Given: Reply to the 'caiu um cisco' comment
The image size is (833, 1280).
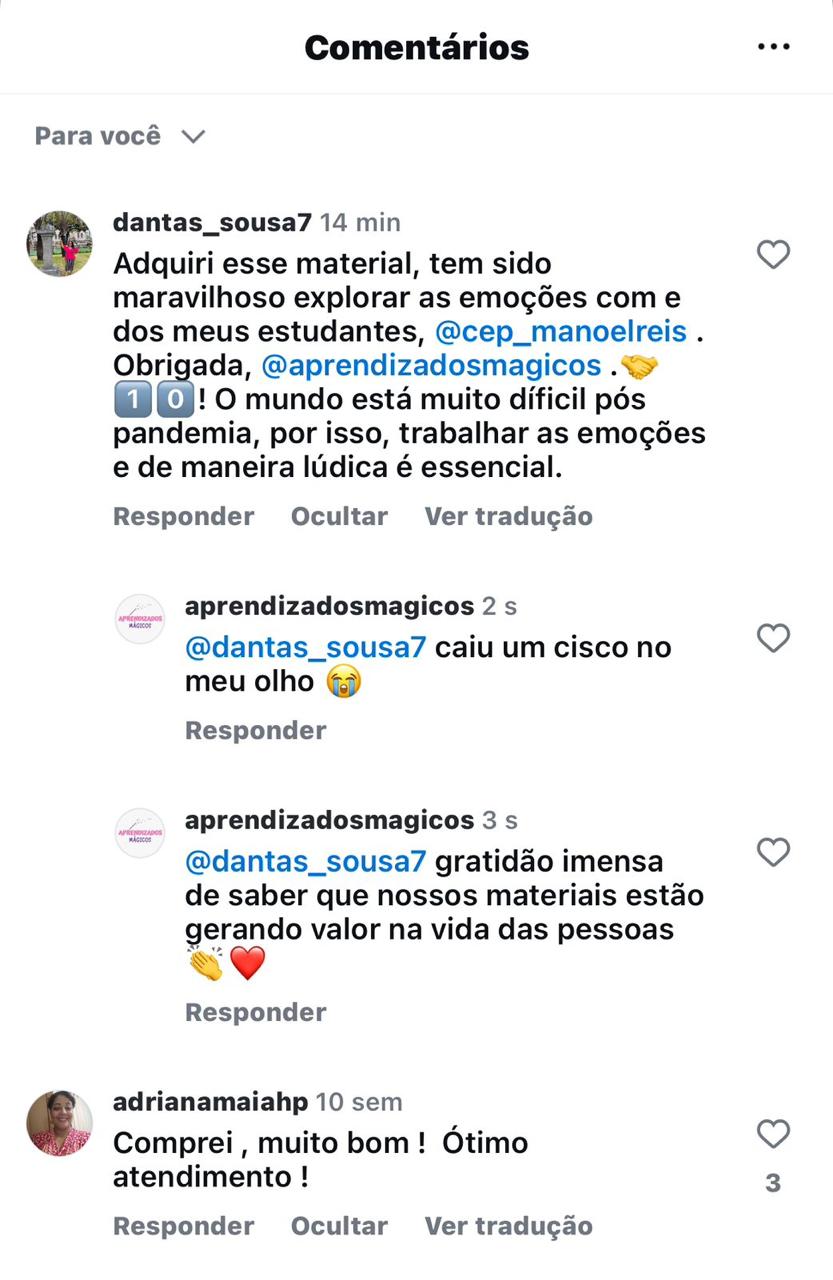Looking at the screenshot, I should tap(255, 730).
